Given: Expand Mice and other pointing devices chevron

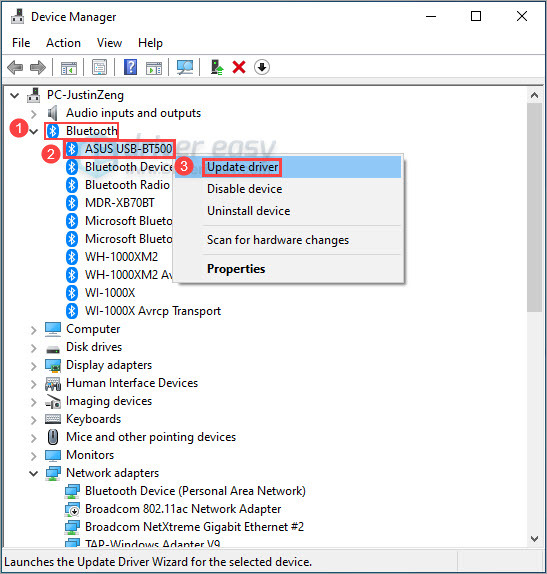Looking at the screenshot, I should tap(34, 437).
